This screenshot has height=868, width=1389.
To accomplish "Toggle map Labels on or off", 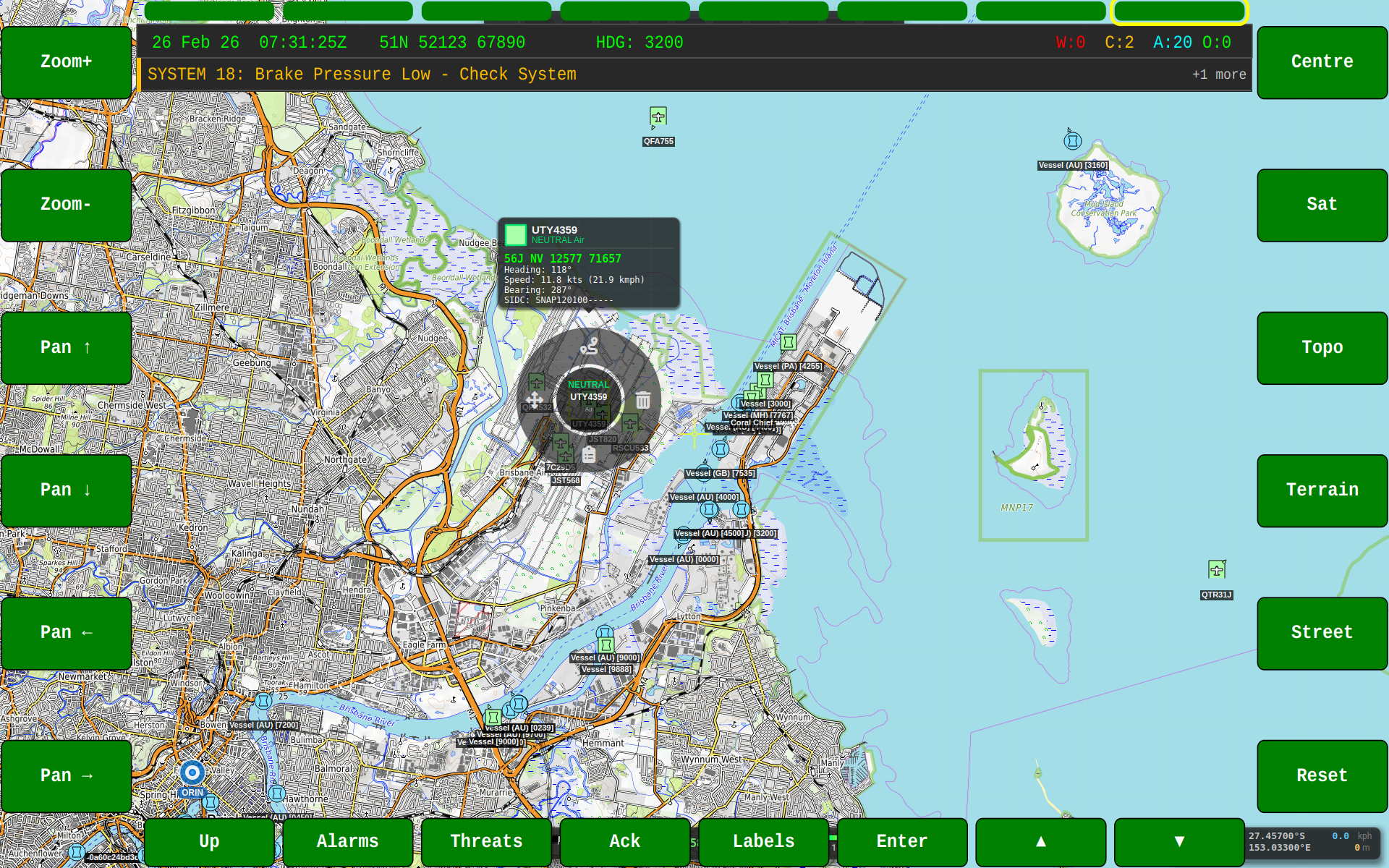I will pyautogui.click(x=763, y=841).
